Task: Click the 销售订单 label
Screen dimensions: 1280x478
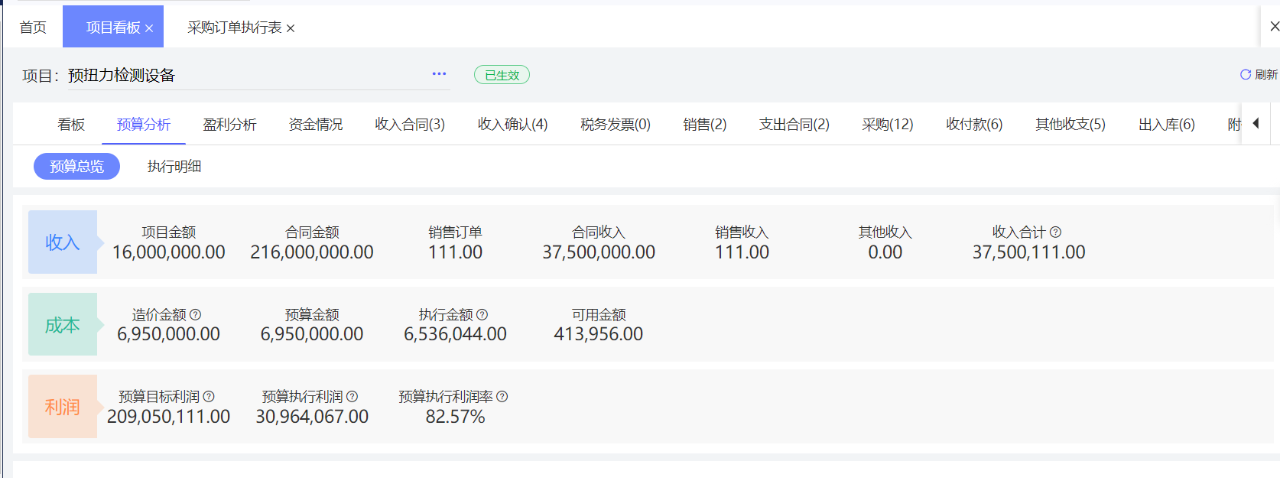Action: click(x=455, y=232)
